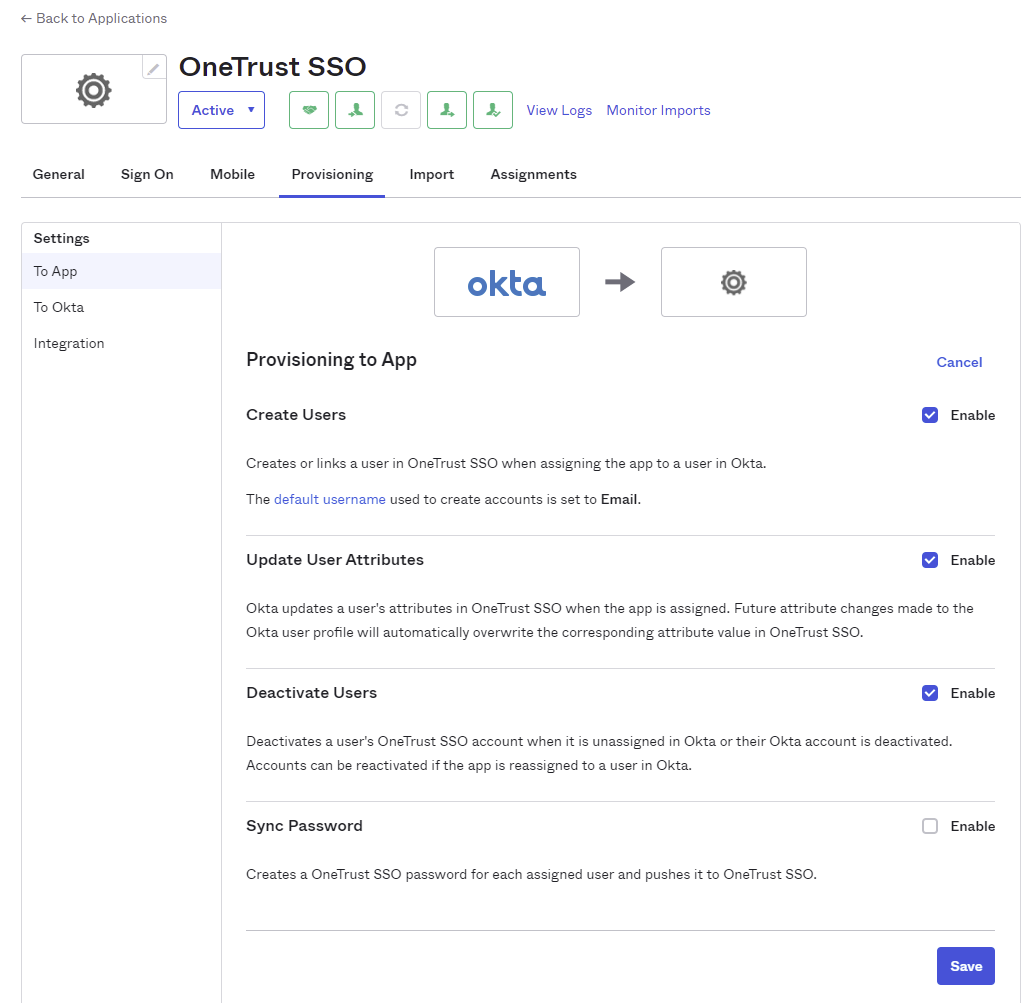This screenshot has width=1032, height=1003.
Task: Uncheck Deactivate Users Enable checkbox
Action: [x=930, y=693]
